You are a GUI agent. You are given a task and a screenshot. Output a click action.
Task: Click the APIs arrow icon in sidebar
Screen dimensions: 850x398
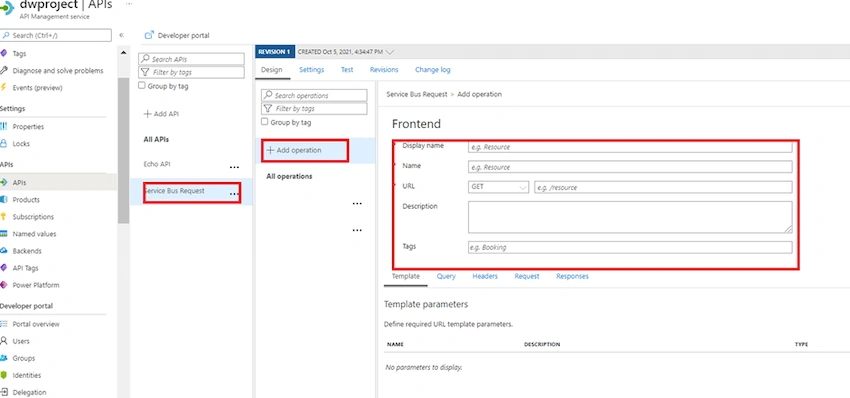pyautogui.click(x=4, y=183)
